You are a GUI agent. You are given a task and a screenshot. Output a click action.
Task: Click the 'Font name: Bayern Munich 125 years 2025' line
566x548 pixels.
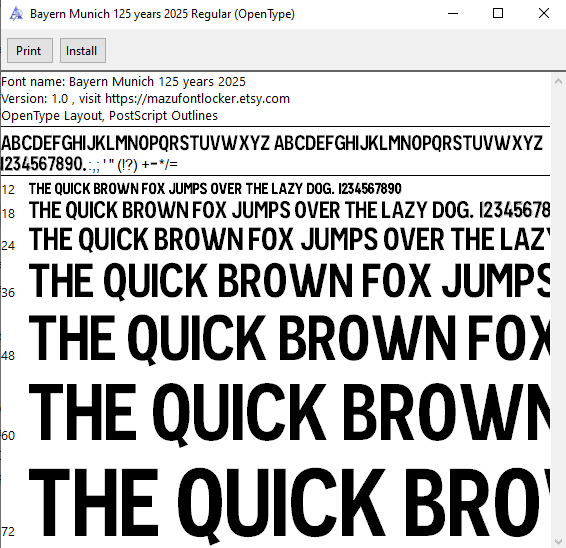click(123, 82)
